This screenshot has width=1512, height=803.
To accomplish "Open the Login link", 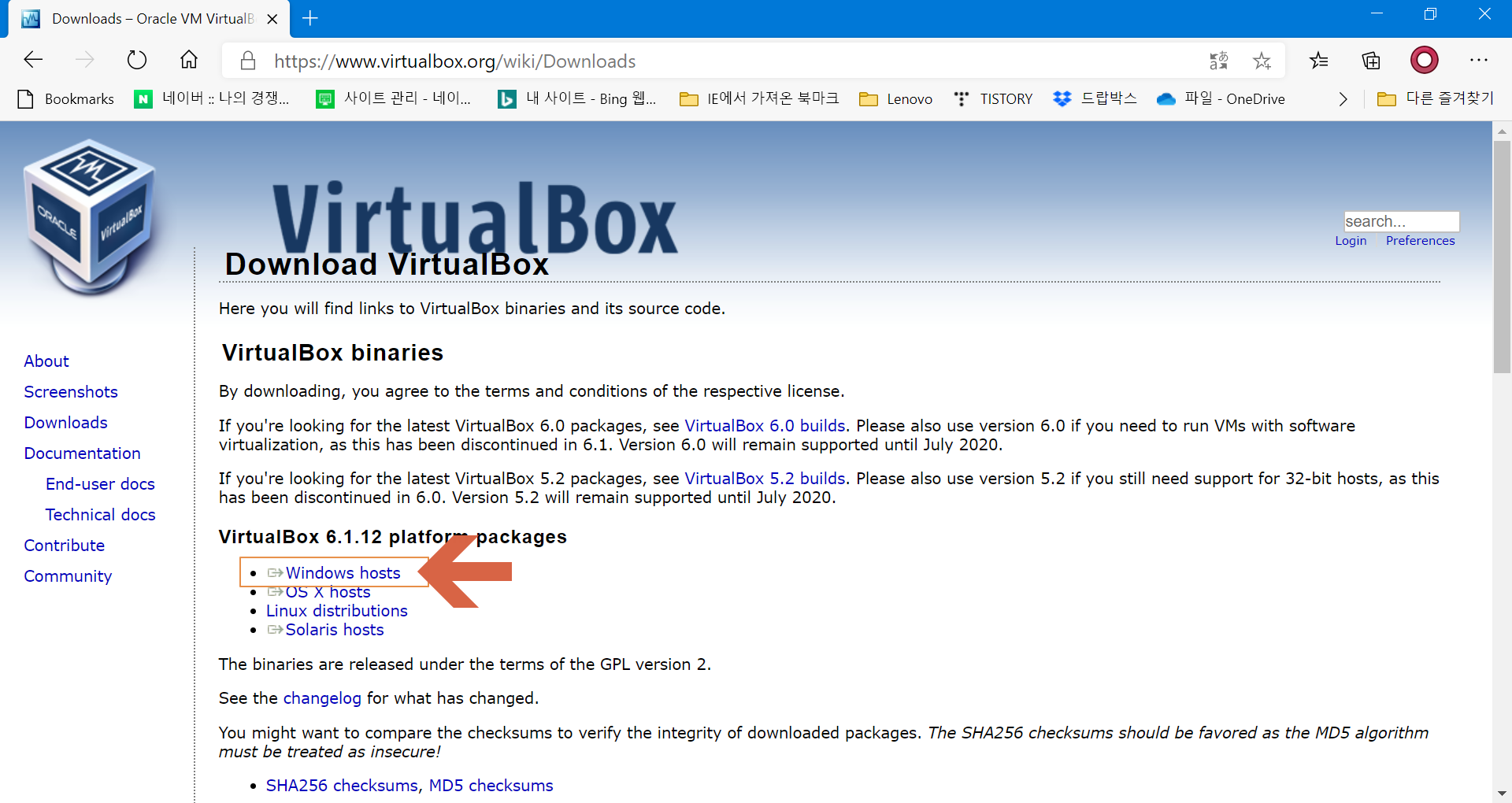I will click(x=1351, y=241).
